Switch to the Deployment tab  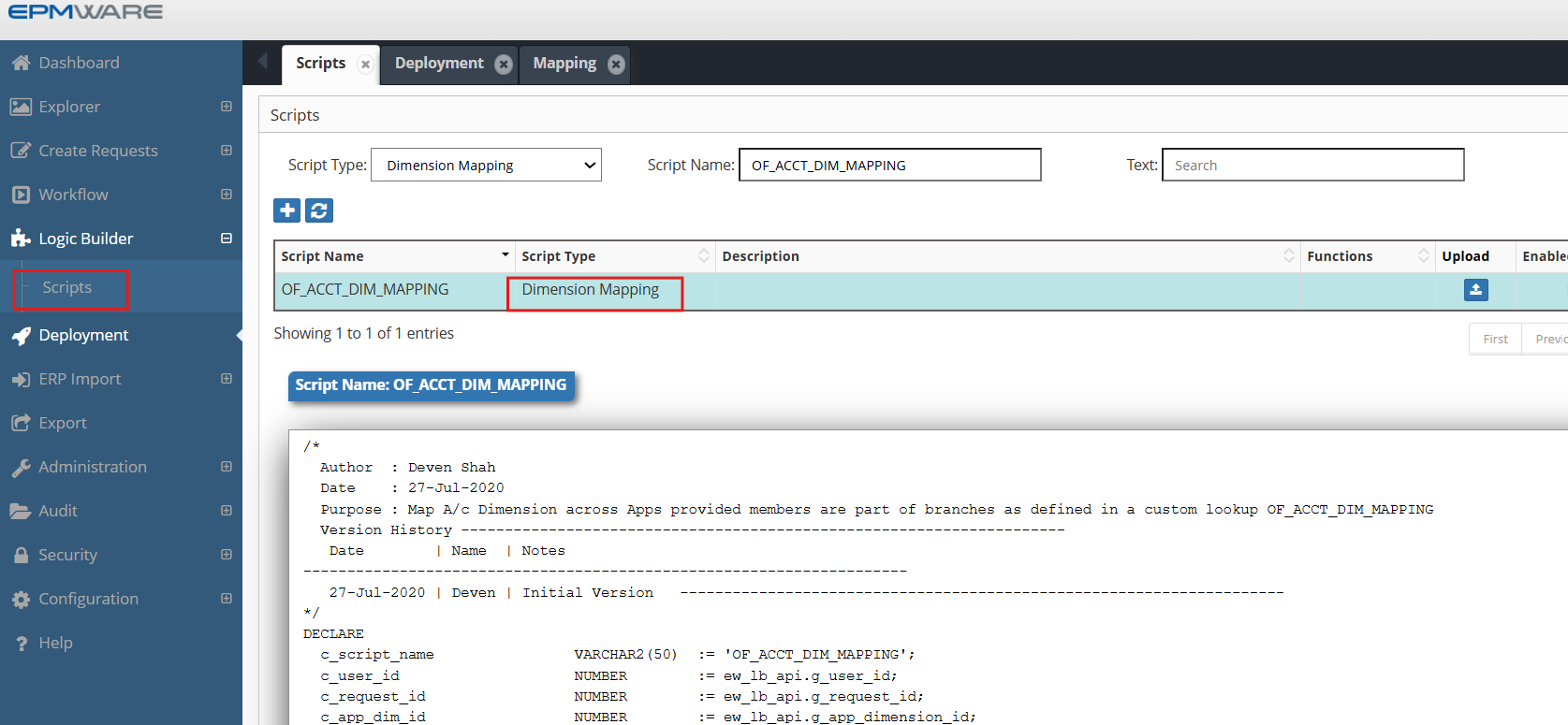coord(438,64)
